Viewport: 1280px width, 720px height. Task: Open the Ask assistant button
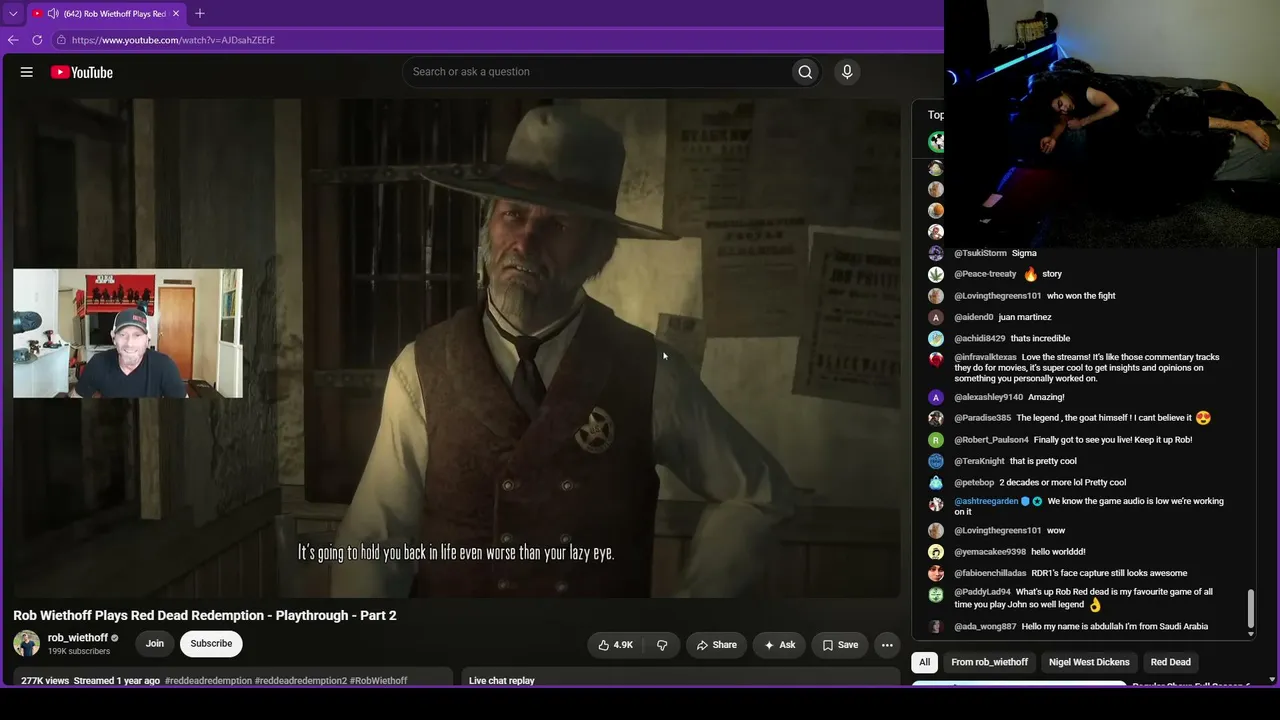click(x=780, y=645)
